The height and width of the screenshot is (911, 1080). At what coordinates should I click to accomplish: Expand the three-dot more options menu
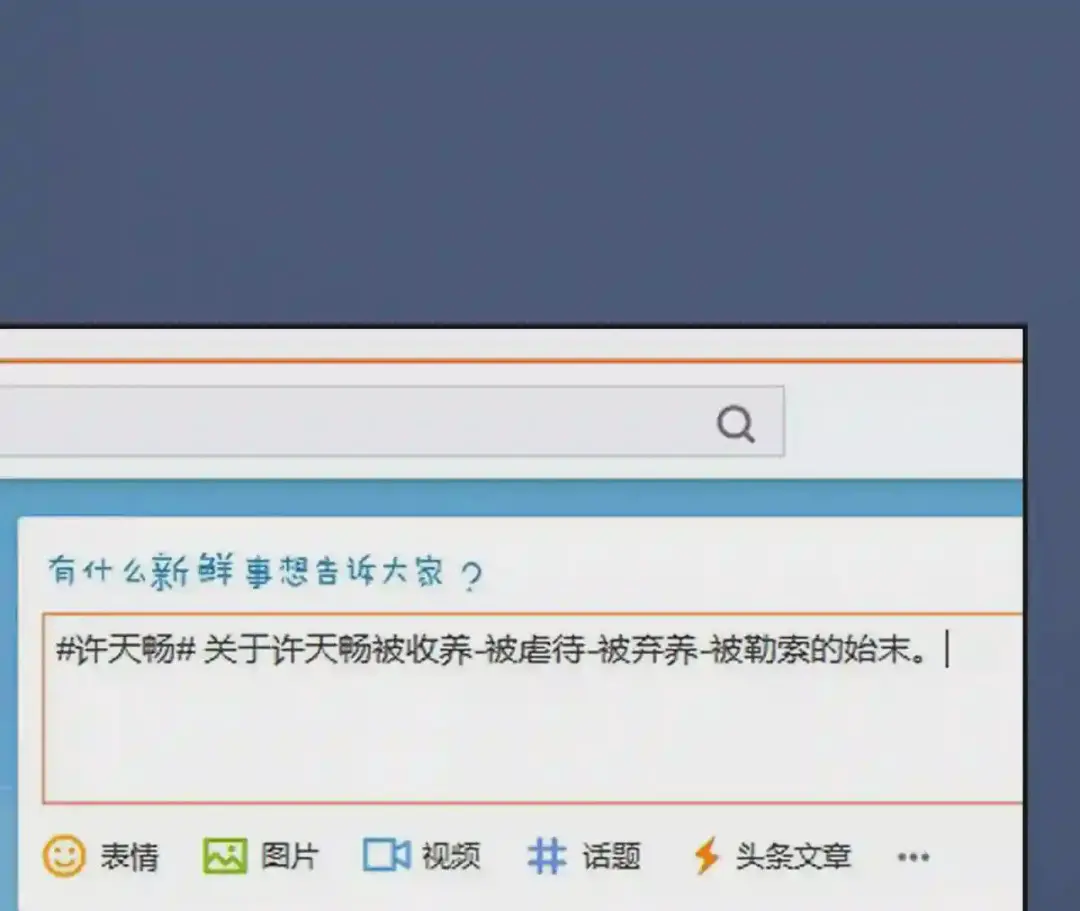click(x=913, y=857)
